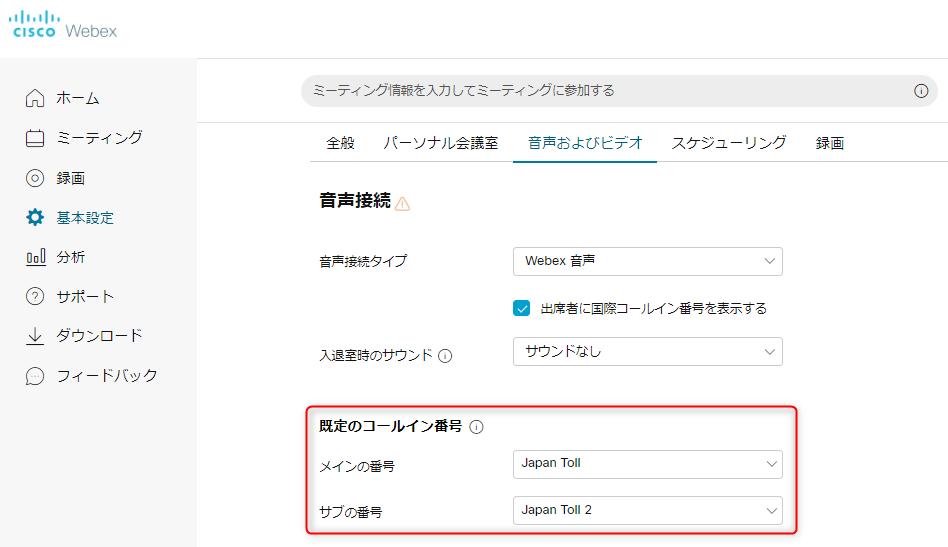The height and width of the screenshot is (547, 948).
Task: Click the warning icon beside 音声接続
Action: [402, 204]
